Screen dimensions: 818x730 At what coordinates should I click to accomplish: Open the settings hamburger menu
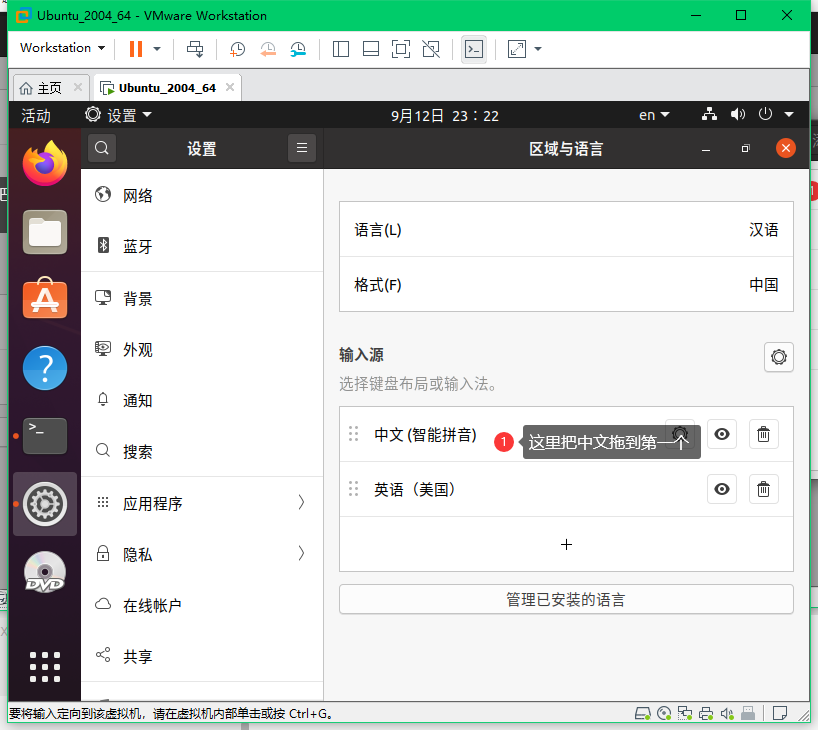(x=302, y=148)
